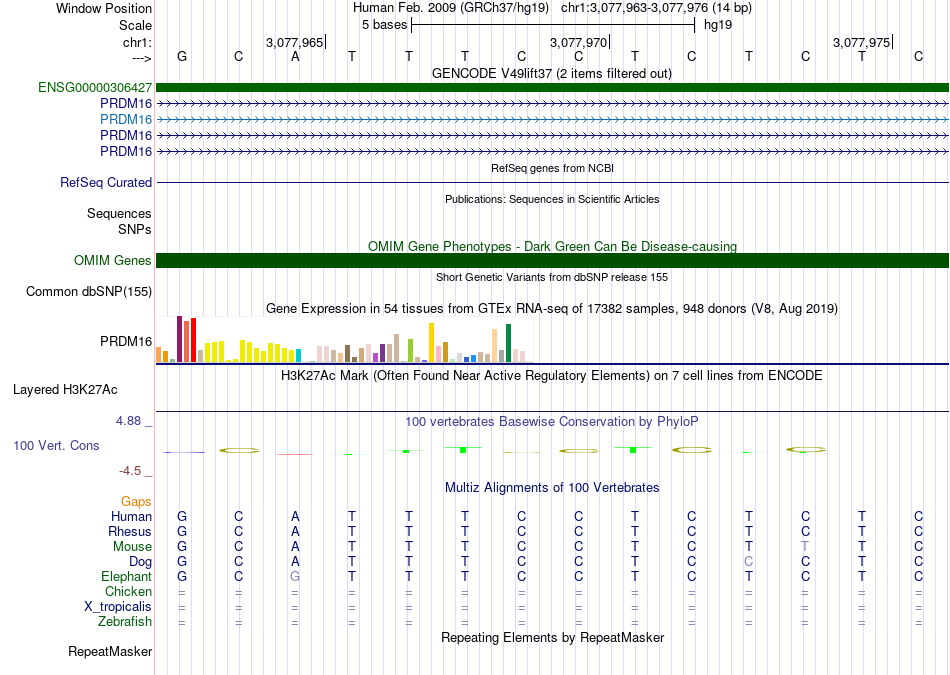
Task: Click the Rhesus species label
Action: [x=130, y=531]
